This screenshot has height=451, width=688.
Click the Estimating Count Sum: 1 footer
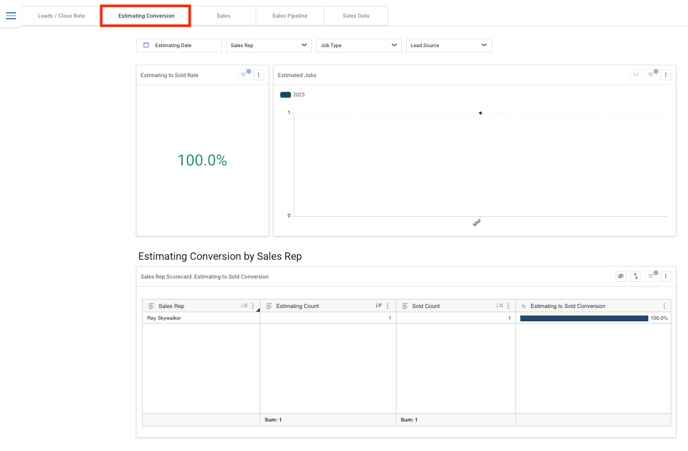pyautogui.click(x=273, y=420)
